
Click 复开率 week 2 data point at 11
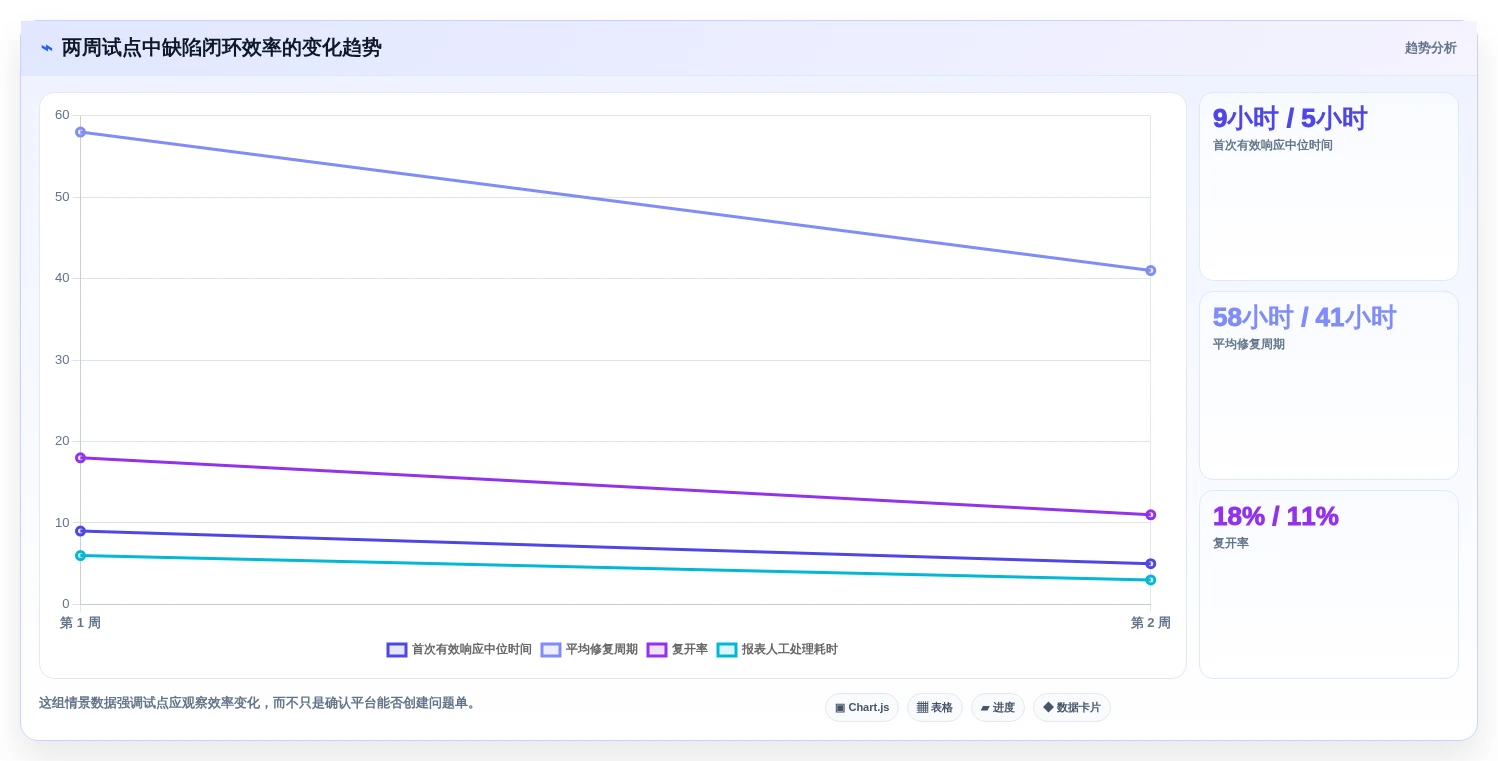[1150, 515]
